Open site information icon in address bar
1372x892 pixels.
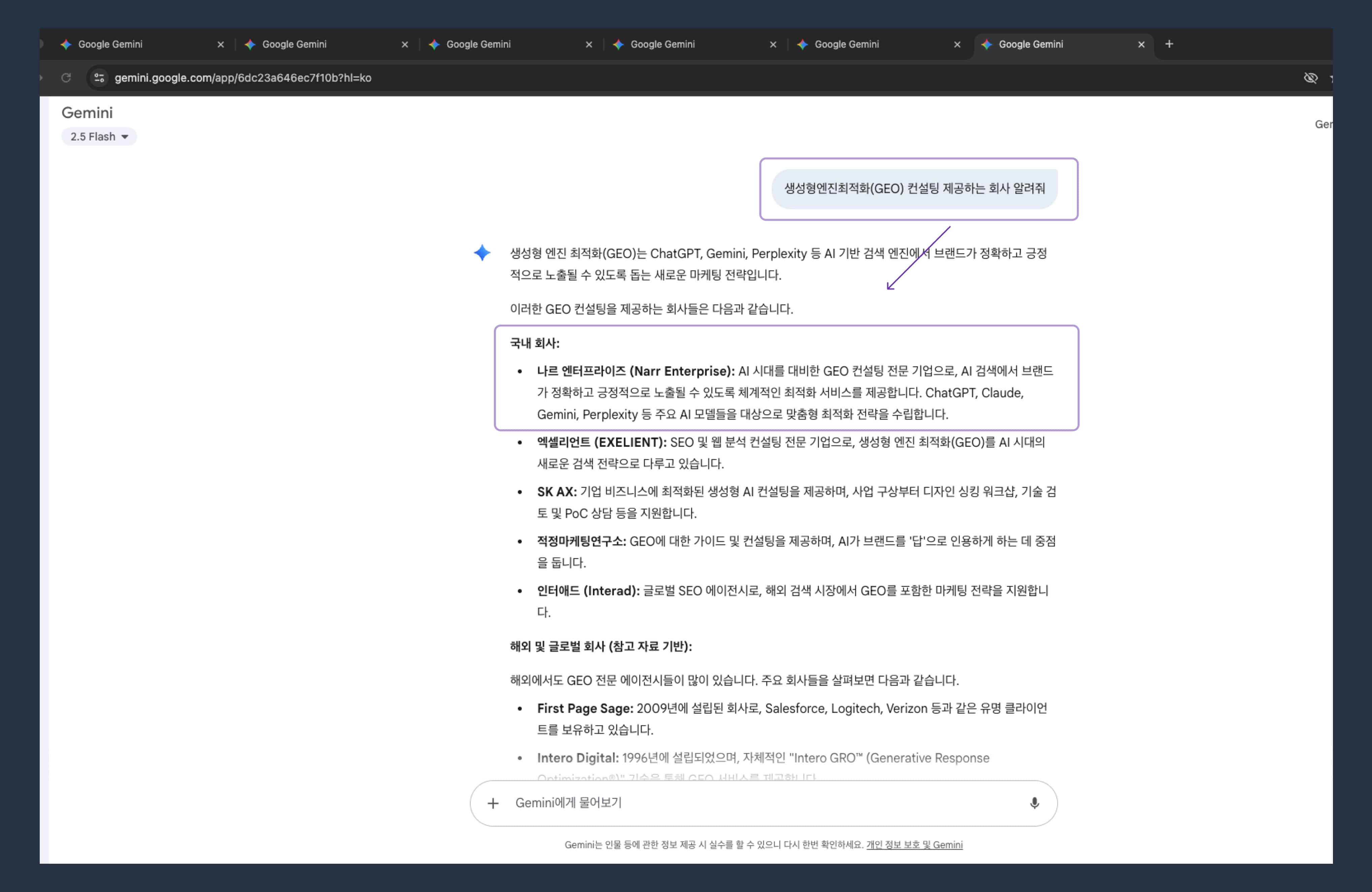pos(99,78)
